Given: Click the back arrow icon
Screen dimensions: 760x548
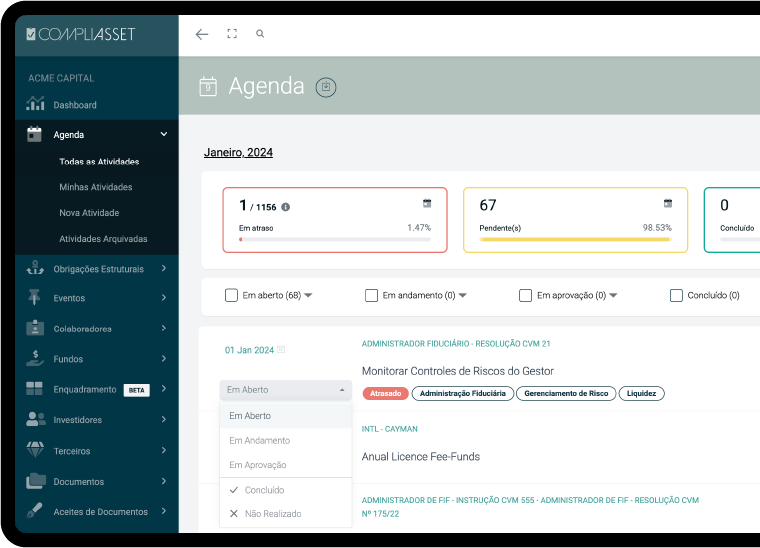Looking at the screenshot, I should pyautogui.click(x=202, y=34).
